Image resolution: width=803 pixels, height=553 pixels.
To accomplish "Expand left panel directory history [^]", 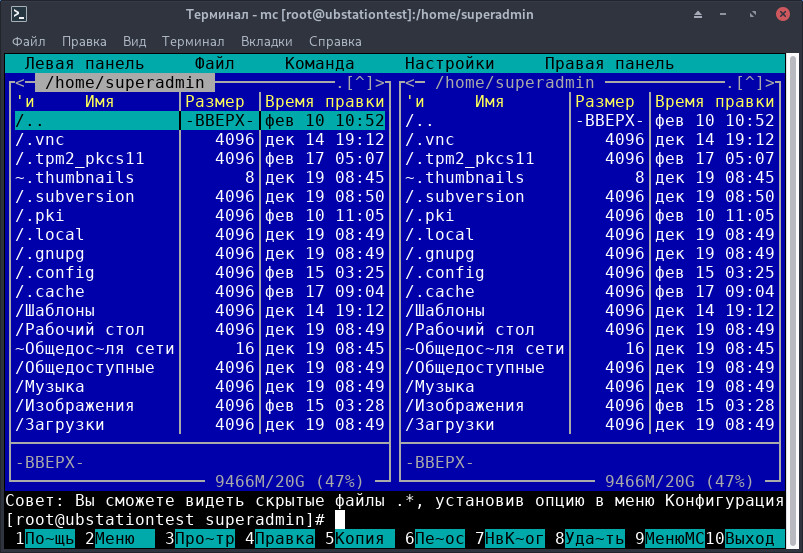I will click(x=360, y=83).
